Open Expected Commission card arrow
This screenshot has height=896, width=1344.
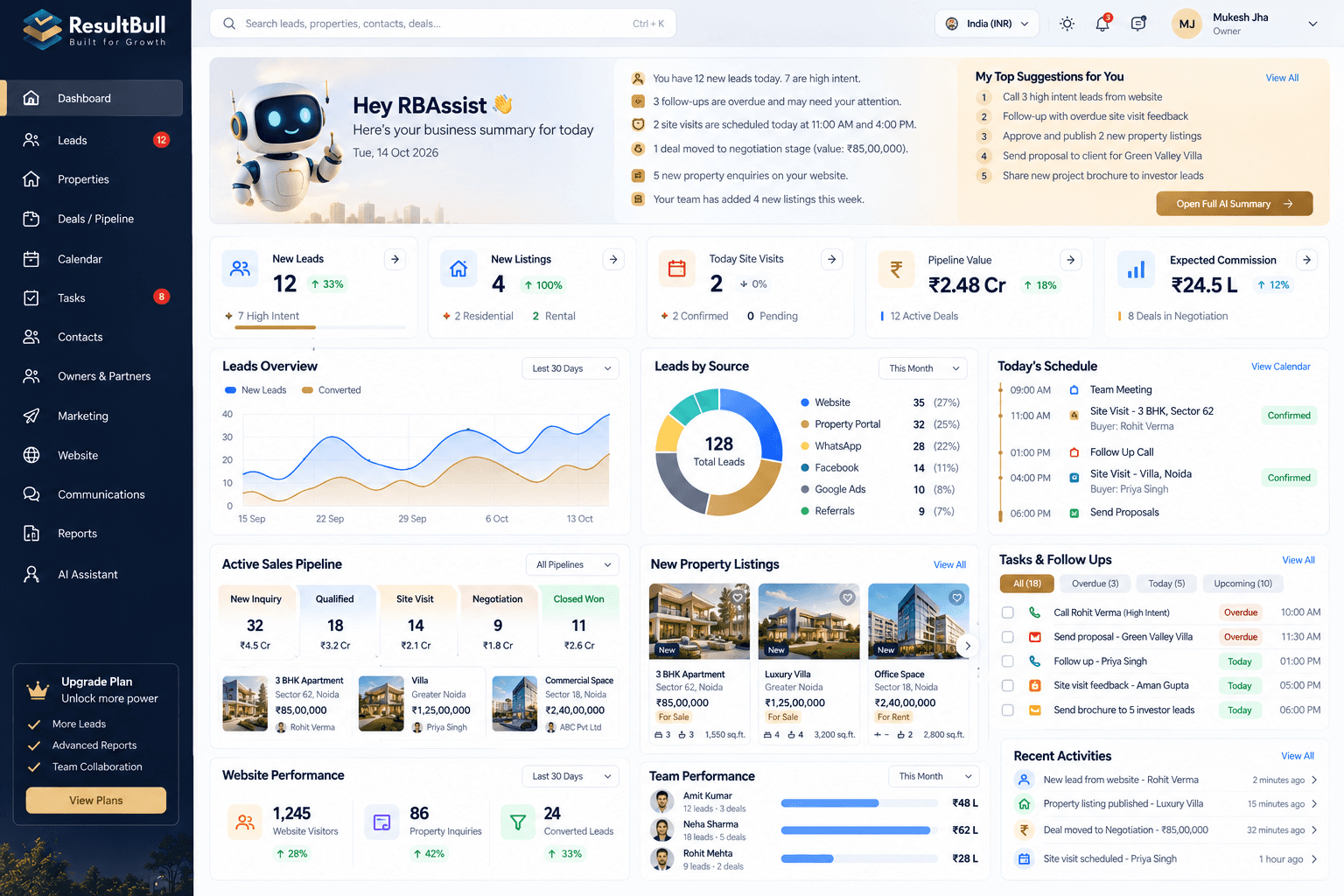1306,260
